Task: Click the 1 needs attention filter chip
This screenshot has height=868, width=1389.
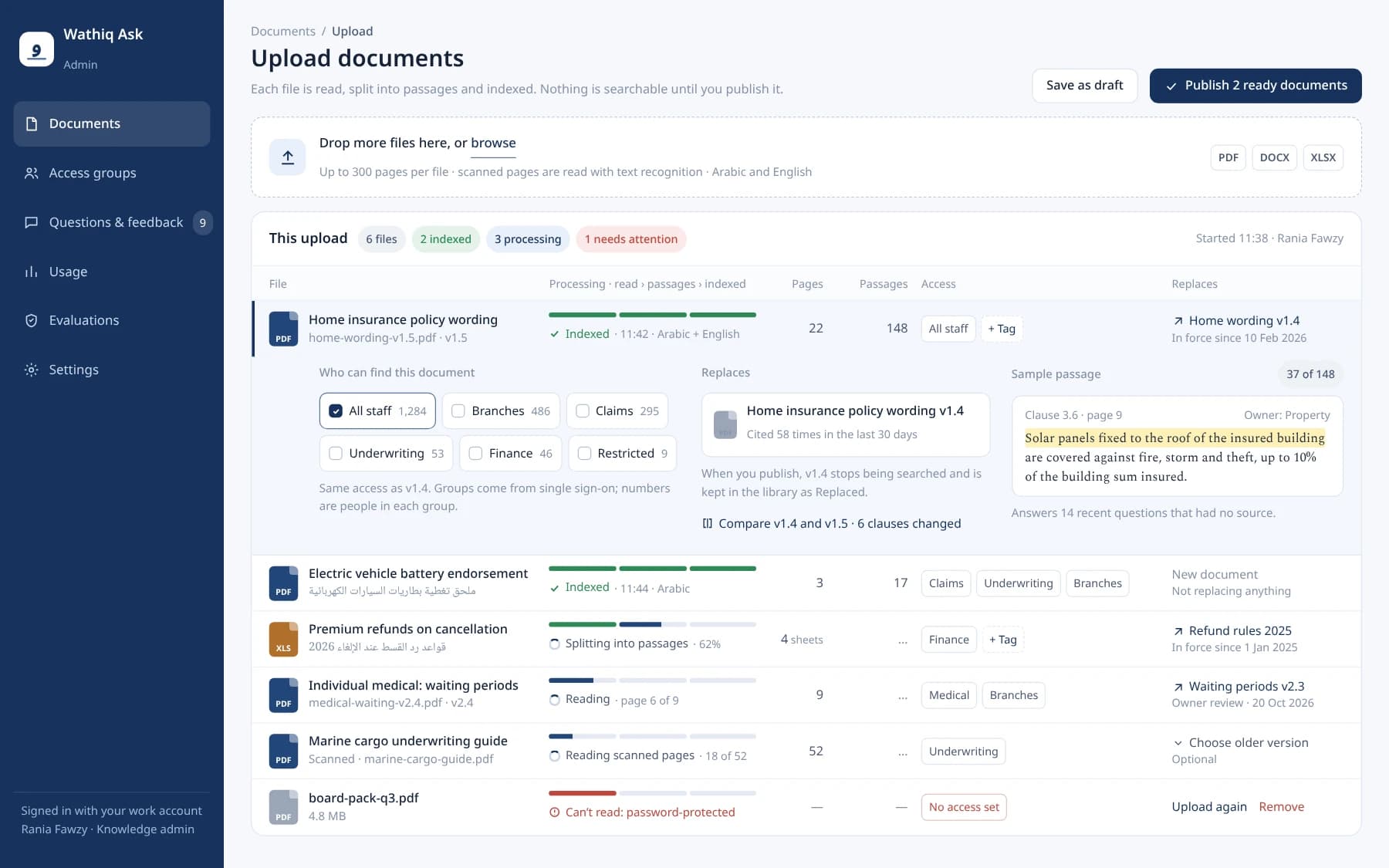Action: coord(630,239)
